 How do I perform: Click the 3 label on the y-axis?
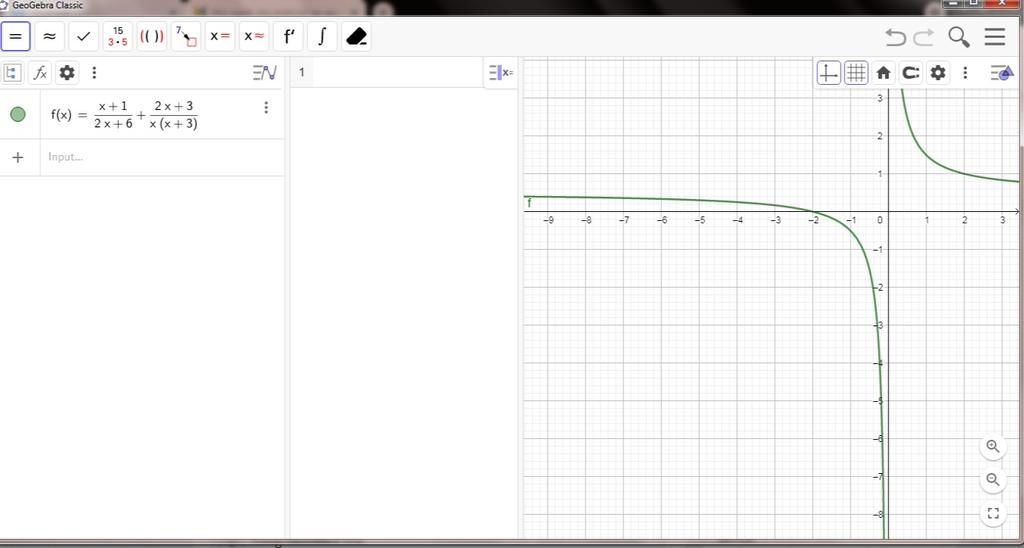click(880, 98)
